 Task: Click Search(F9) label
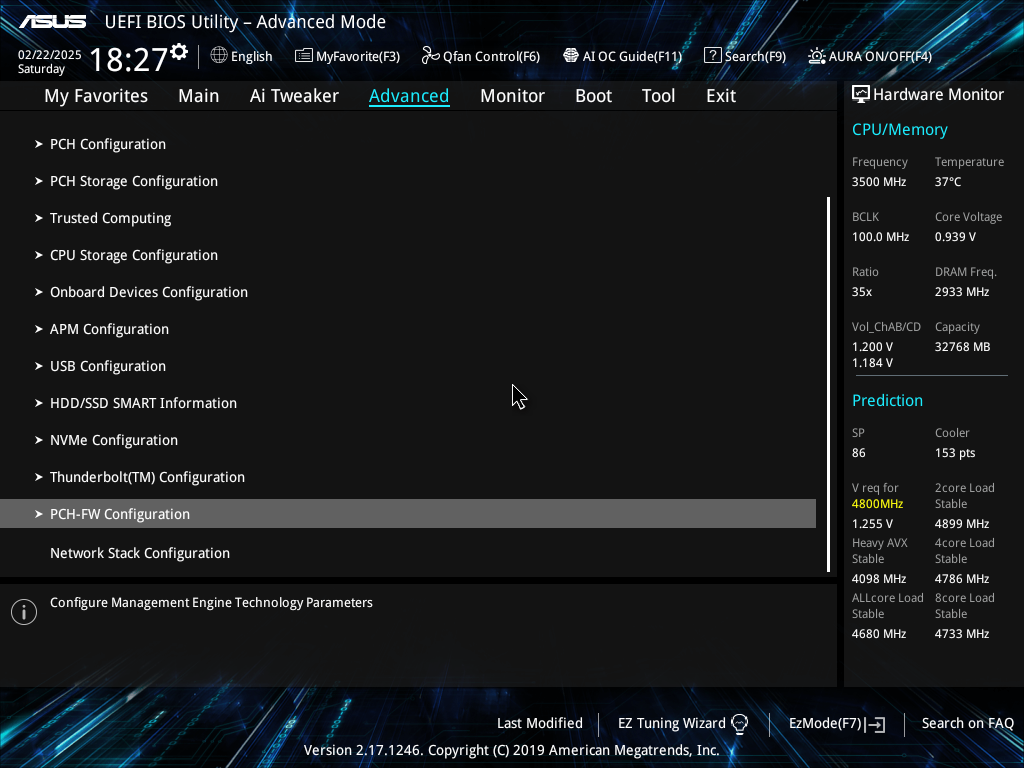(755, 57)
